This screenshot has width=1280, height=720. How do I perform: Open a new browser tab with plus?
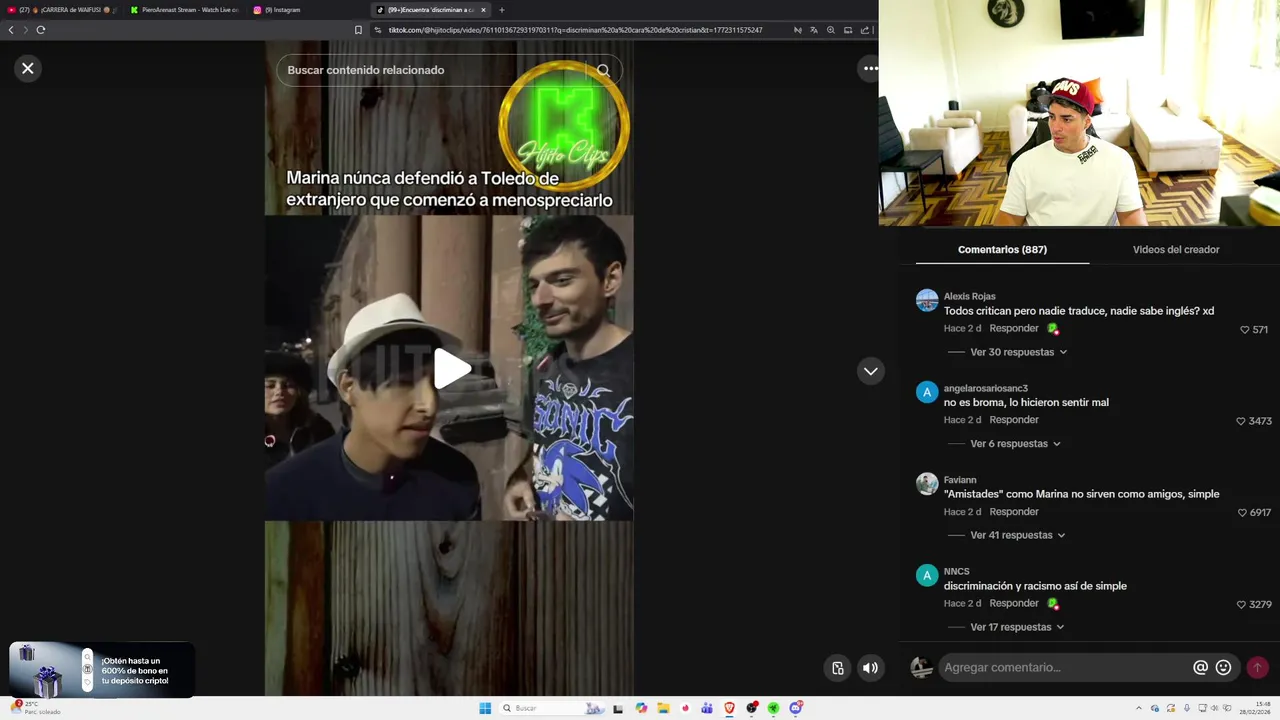(x=502, y=10)
